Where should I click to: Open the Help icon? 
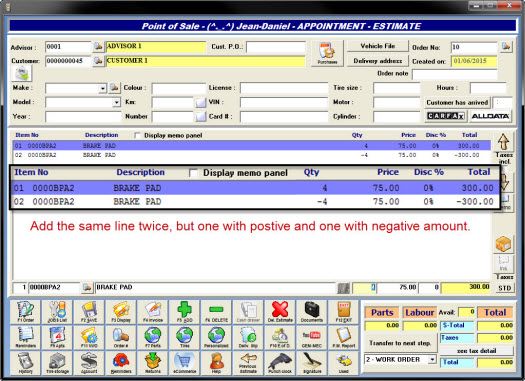pyautogui.click(x=216, y=363)
